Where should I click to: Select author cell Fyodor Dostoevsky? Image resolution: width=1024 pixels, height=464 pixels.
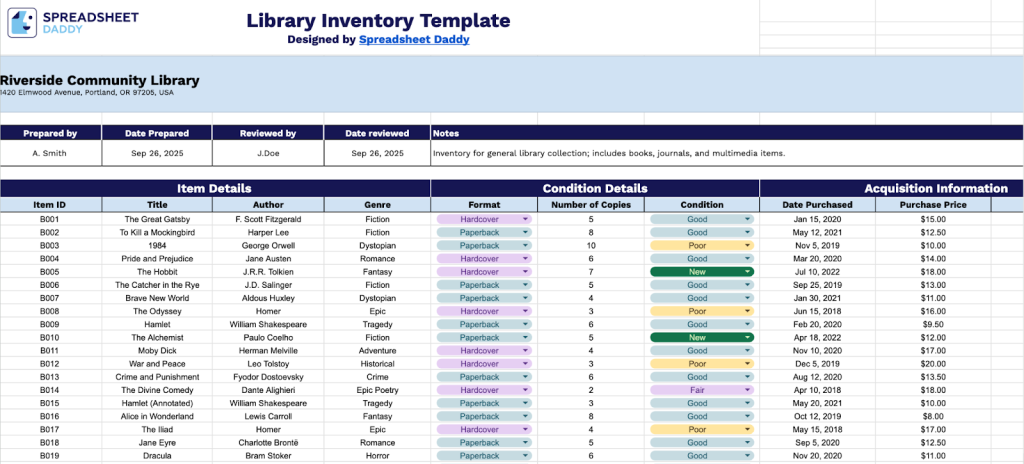pyautogui.click(x=267, y=377)
